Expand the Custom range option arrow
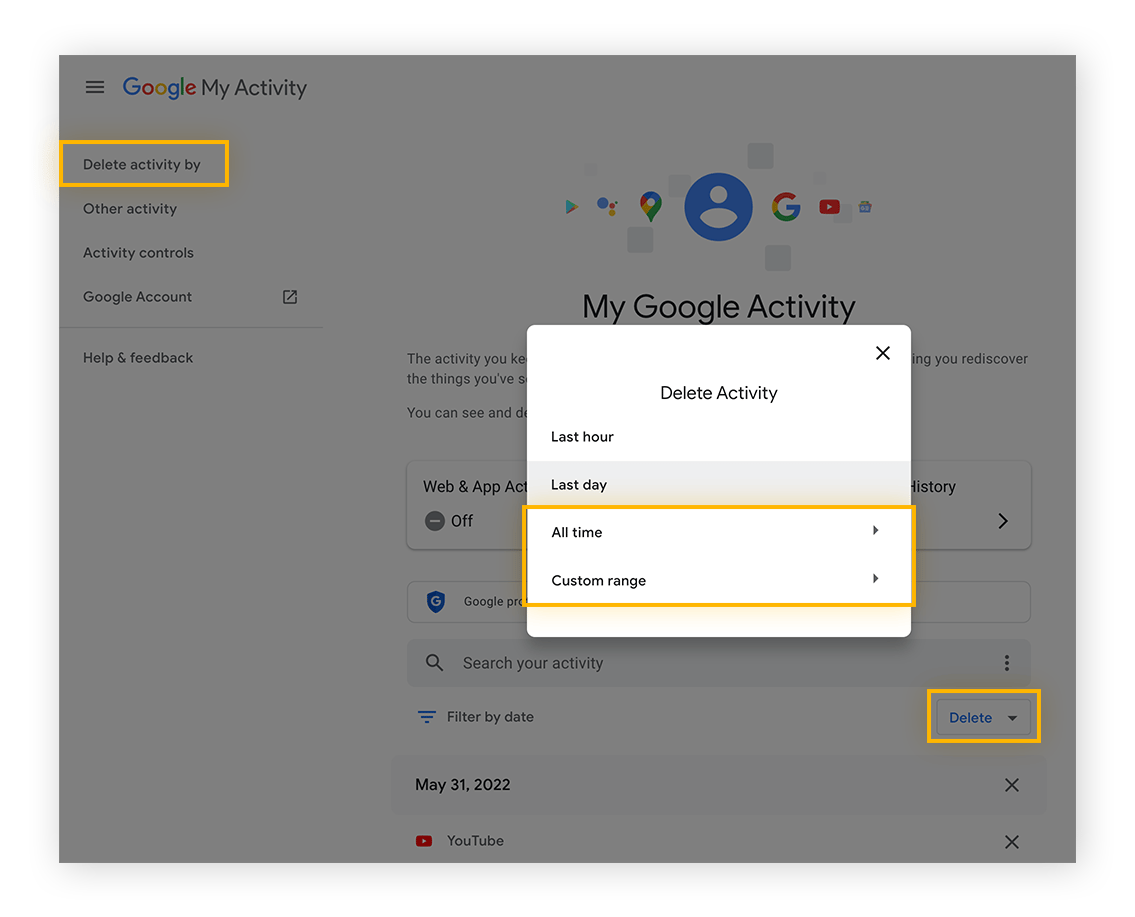 875,578
